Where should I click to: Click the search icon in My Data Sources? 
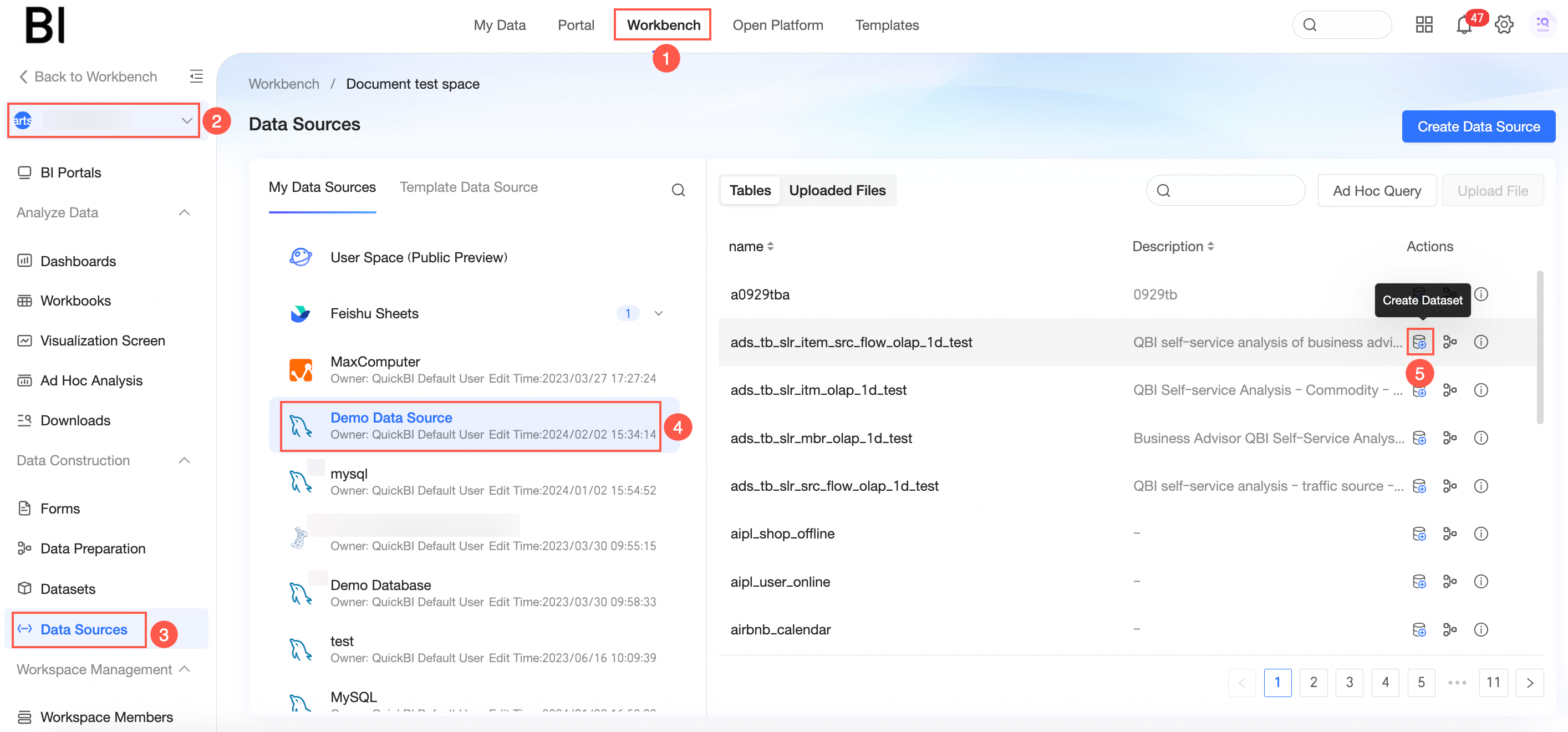coord(678,190)
